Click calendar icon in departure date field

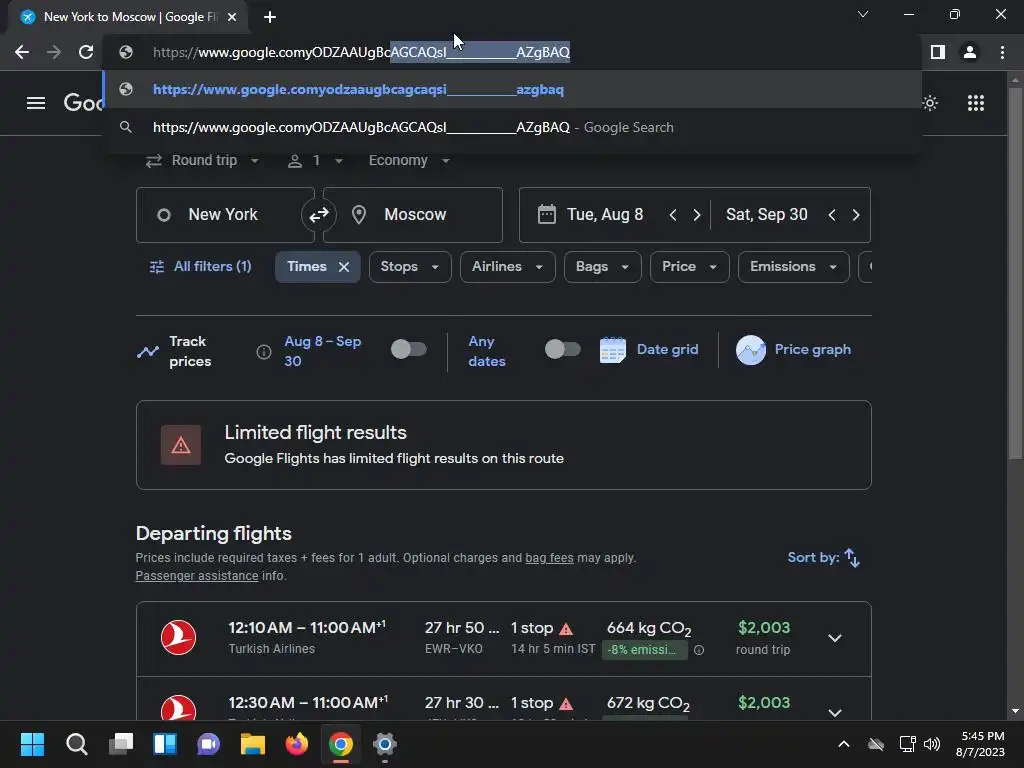click(x=547, y=214)
